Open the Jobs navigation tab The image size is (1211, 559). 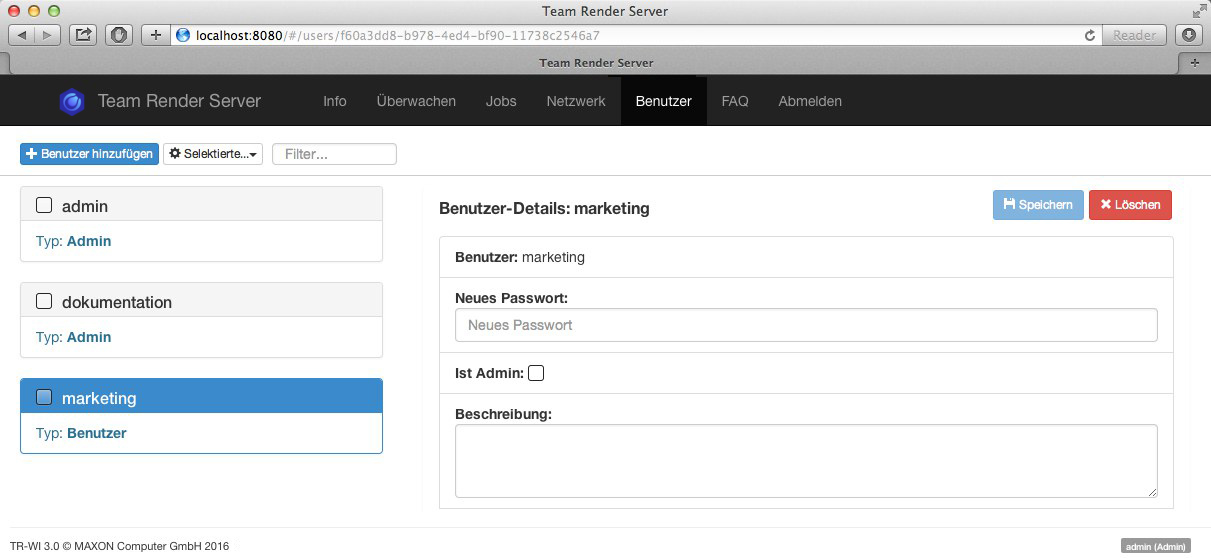[501, 101]
